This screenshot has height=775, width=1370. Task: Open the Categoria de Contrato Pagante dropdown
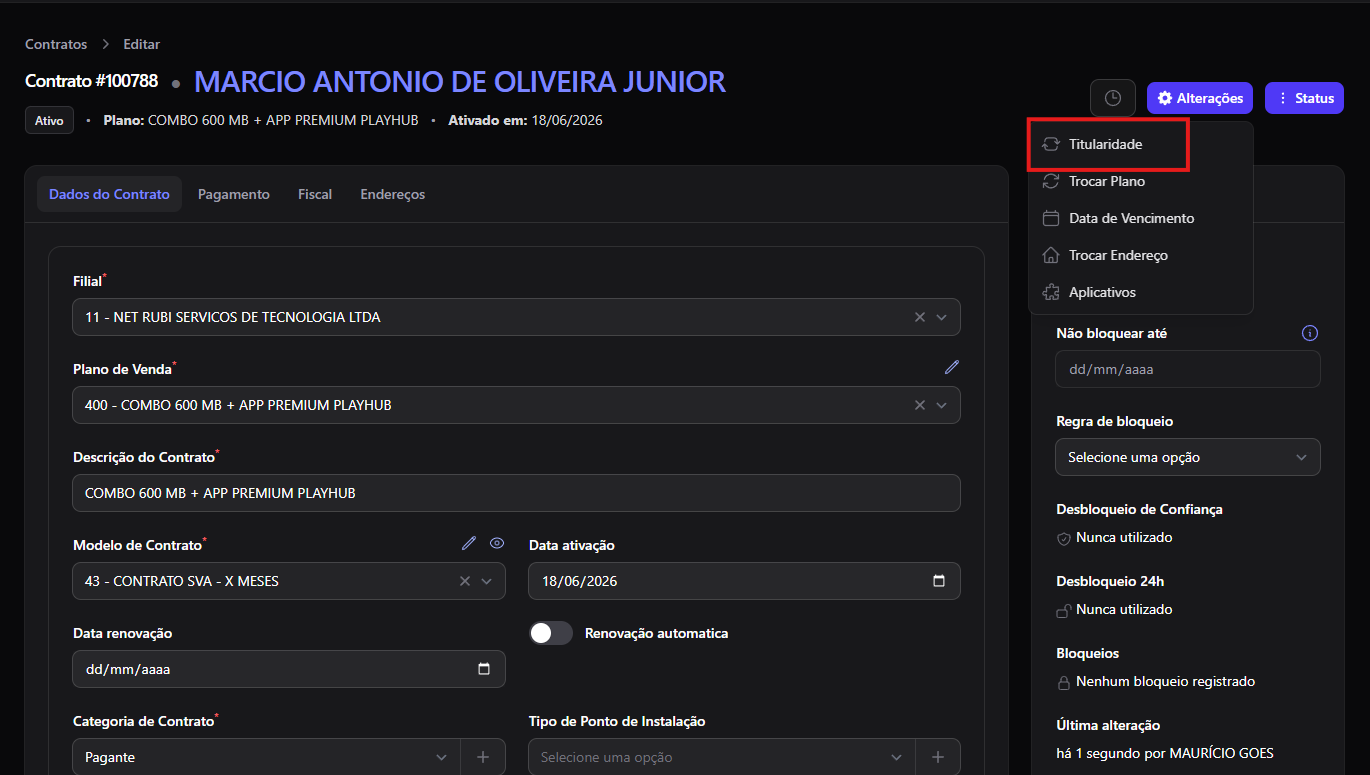pyautogui.click(x=266, y=757)
